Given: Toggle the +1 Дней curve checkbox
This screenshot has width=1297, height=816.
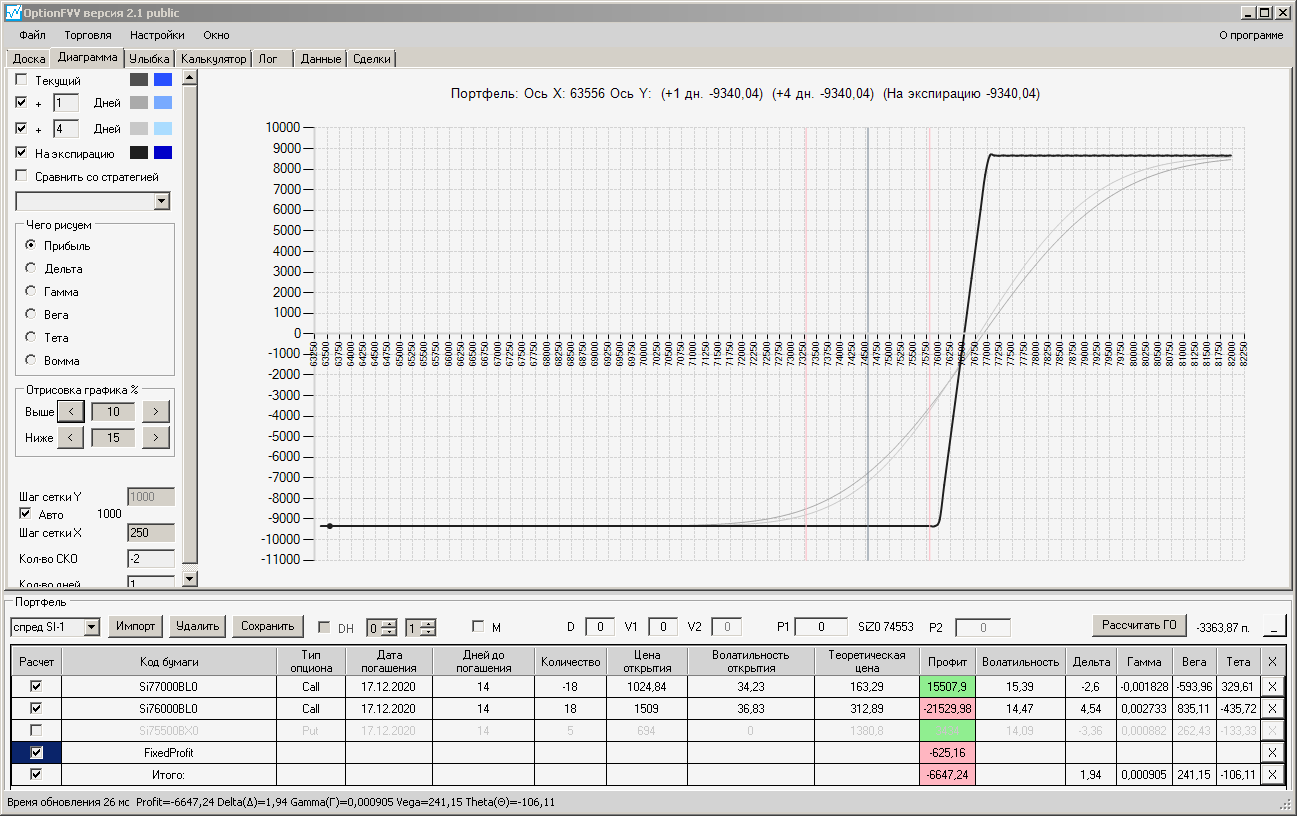Looking at the screenshot, I should pyautogui.click(x=21, y=102).
